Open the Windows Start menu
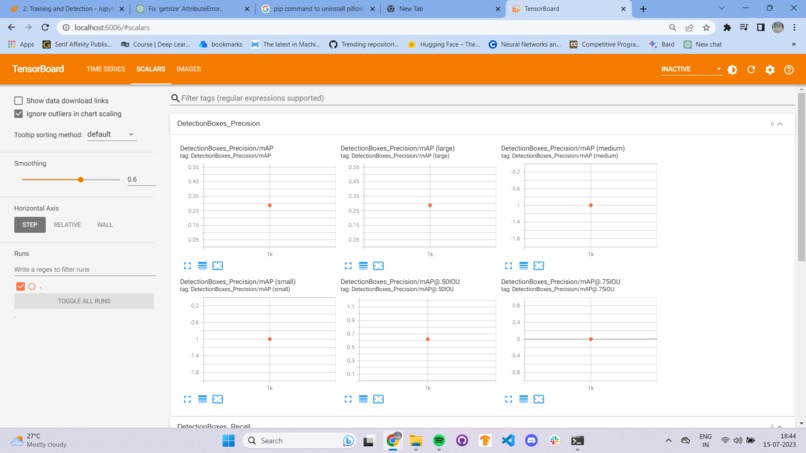 coord(228,441)
